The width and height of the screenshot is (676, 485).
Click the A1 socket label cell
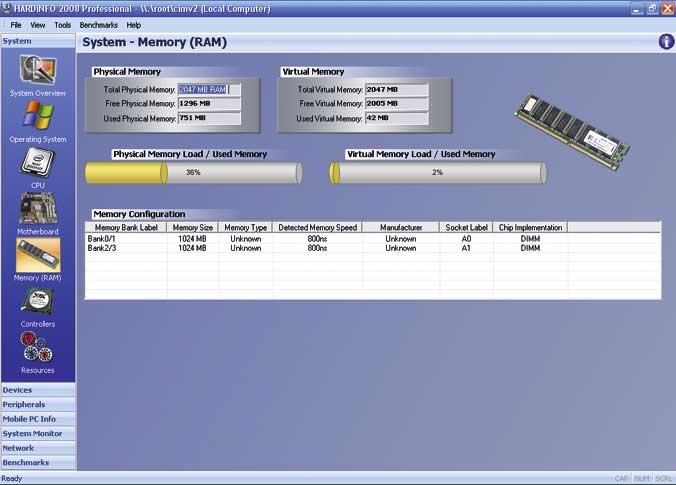(x=466, y=248)
